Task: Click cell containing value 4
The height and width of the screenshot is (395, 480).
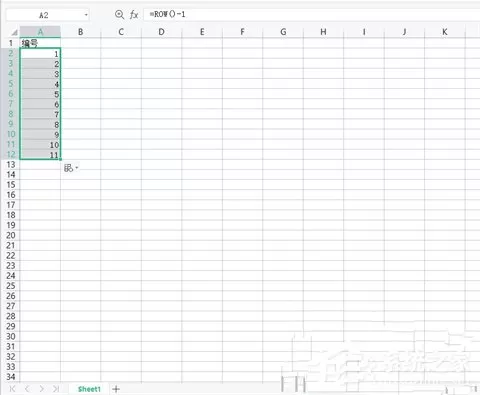Action: [x=40, y=84]
